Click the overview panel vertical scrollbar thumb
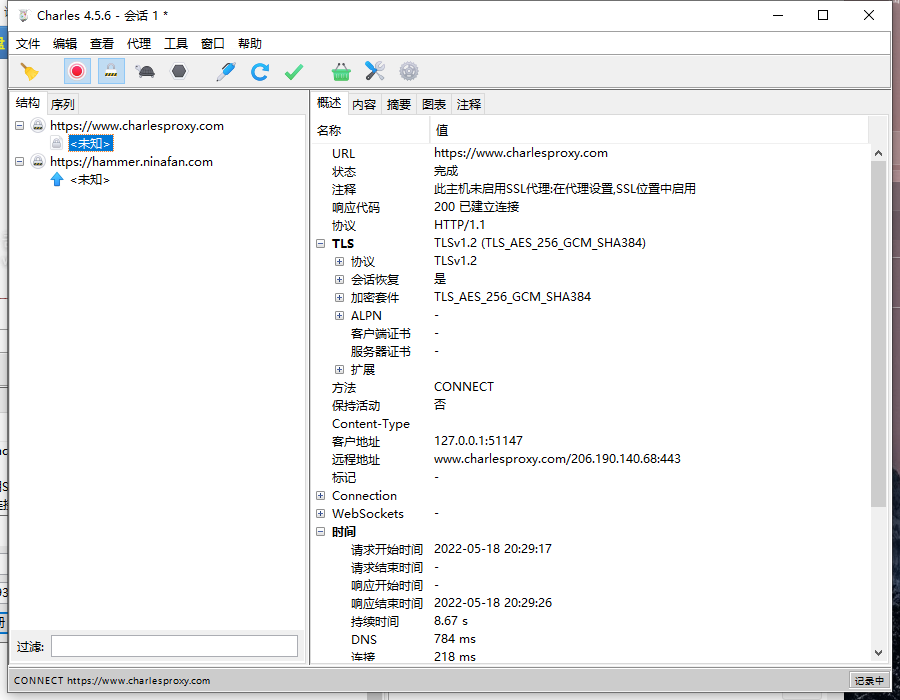The width and height of the screenshot is (900, 700). (878, 334)
